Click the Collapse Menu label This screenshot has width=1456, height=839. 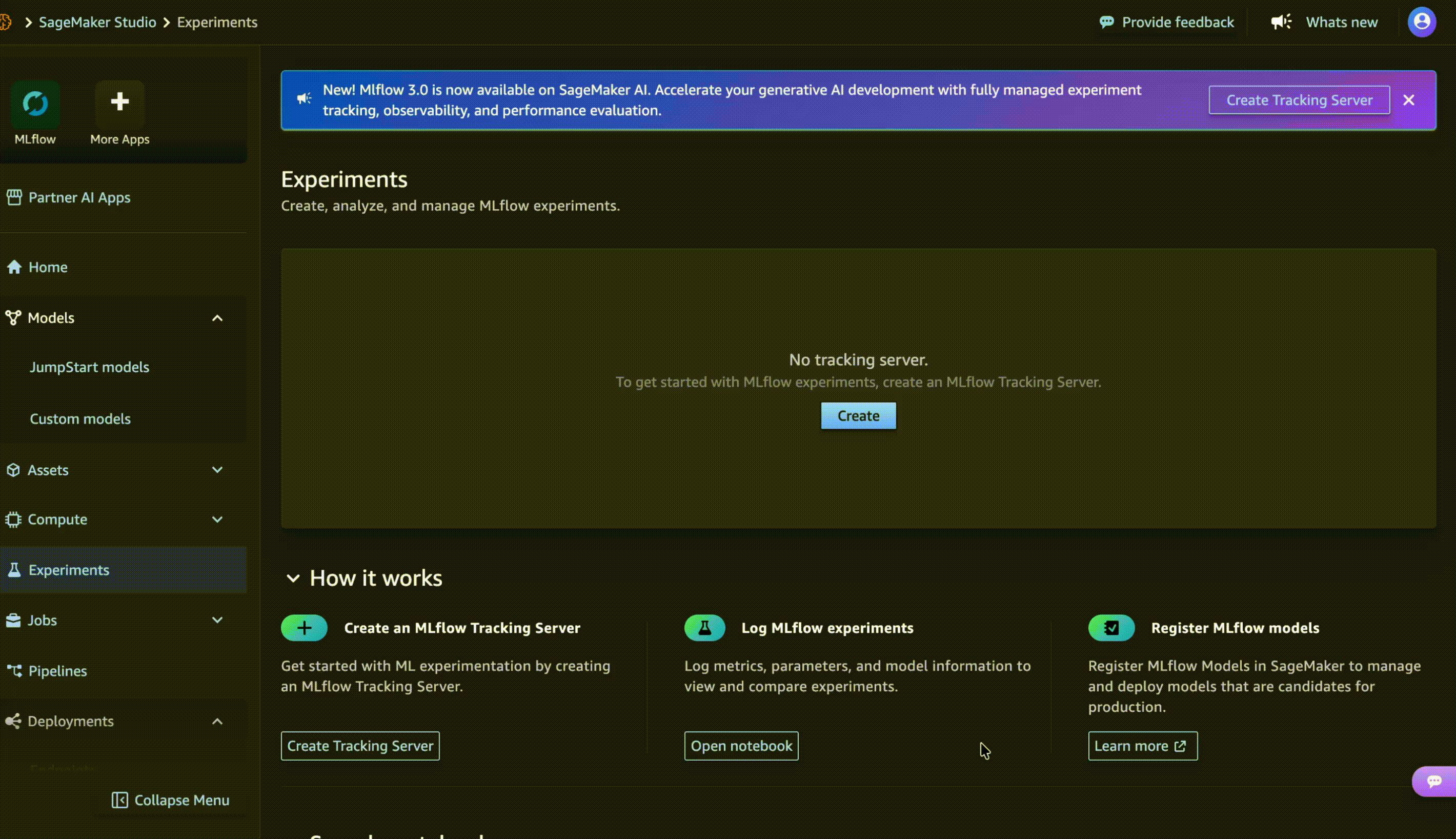tap(182, 800)
